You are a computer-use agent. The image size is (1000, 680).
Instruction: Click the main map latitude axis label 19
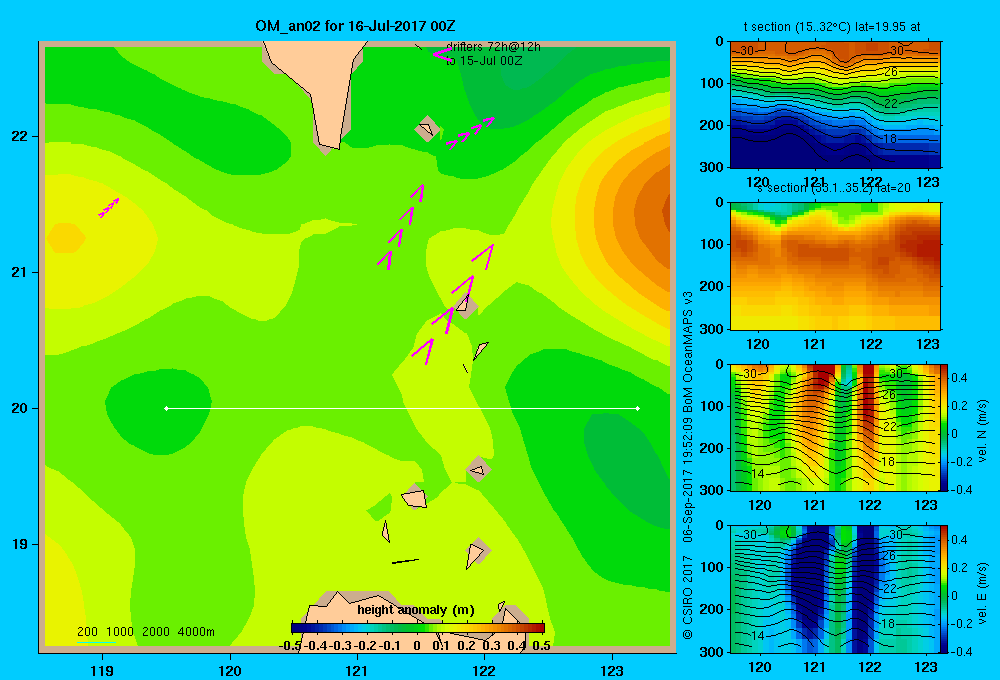20,544
